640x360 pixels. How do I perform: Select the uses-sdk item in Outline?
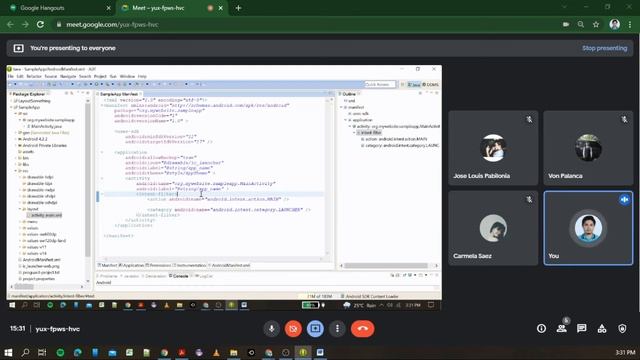(x=359, y=113)
